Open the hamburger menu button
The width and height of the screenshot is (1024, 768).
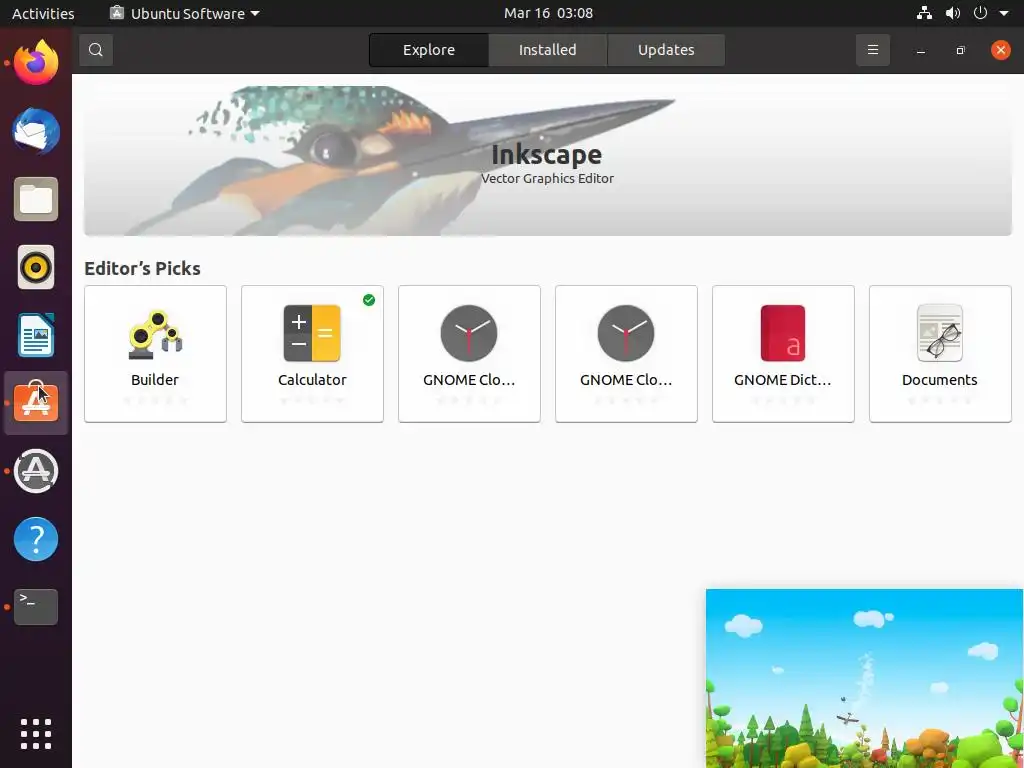click(872, 50)
